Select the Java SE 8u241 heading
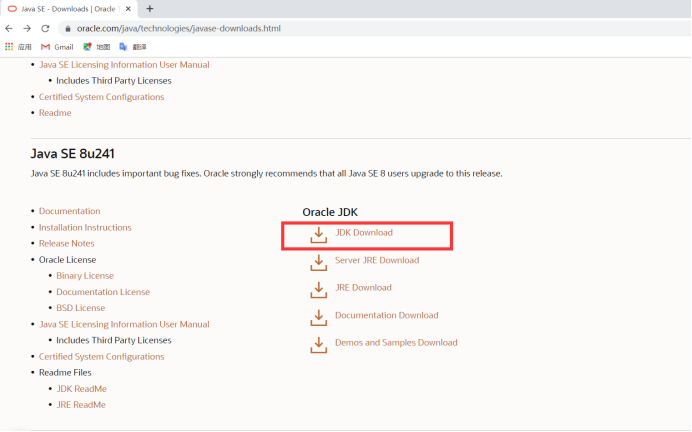Viewport: 692px width, 432px height. click(72, 154)
